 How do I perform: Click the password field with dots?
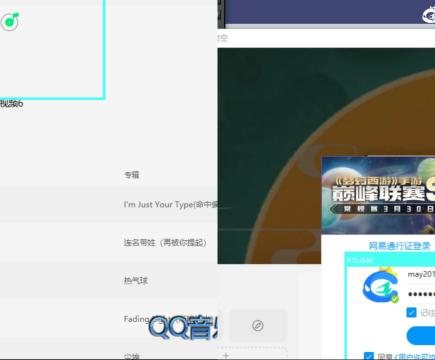(x=421, y=294)
